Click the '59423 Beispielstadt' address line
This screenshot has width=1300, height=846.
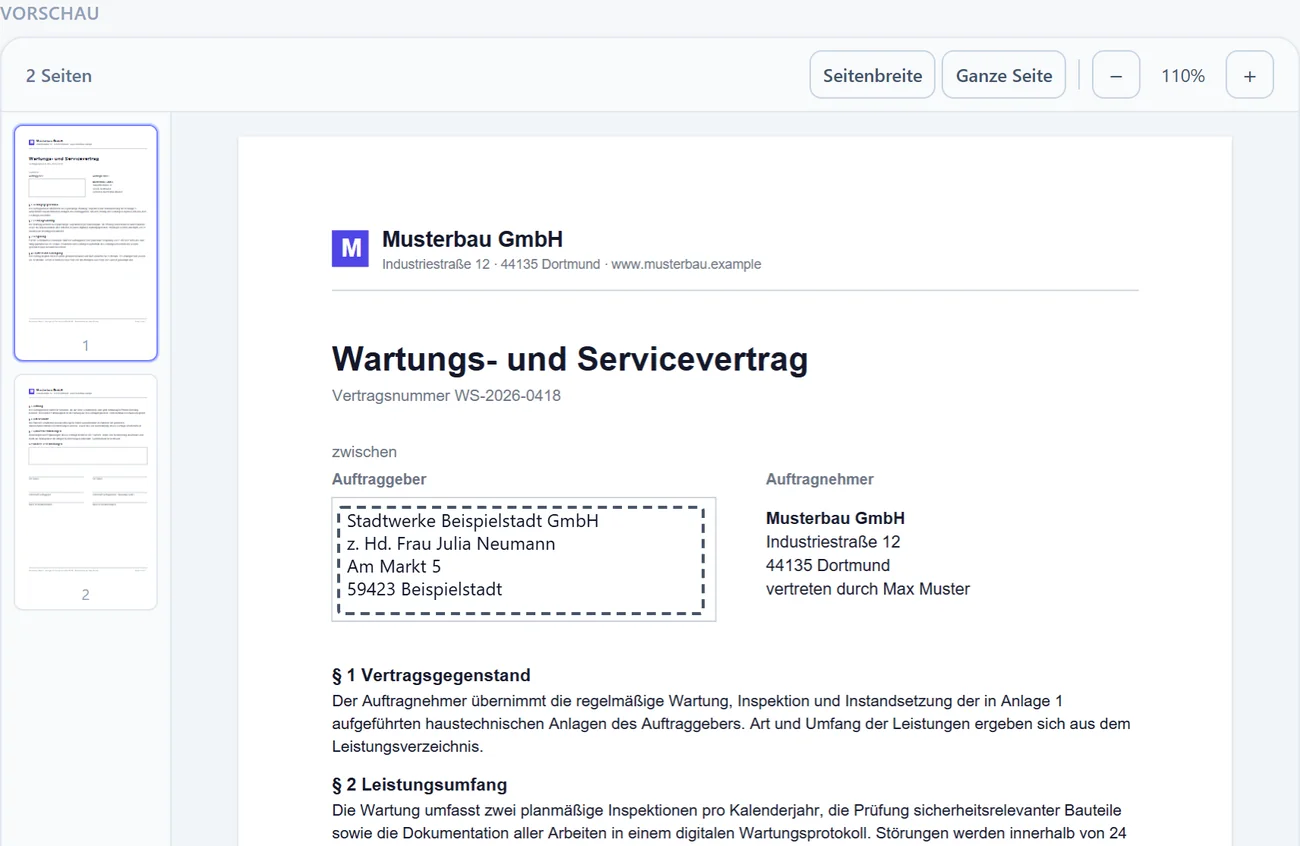pos(425,590)
